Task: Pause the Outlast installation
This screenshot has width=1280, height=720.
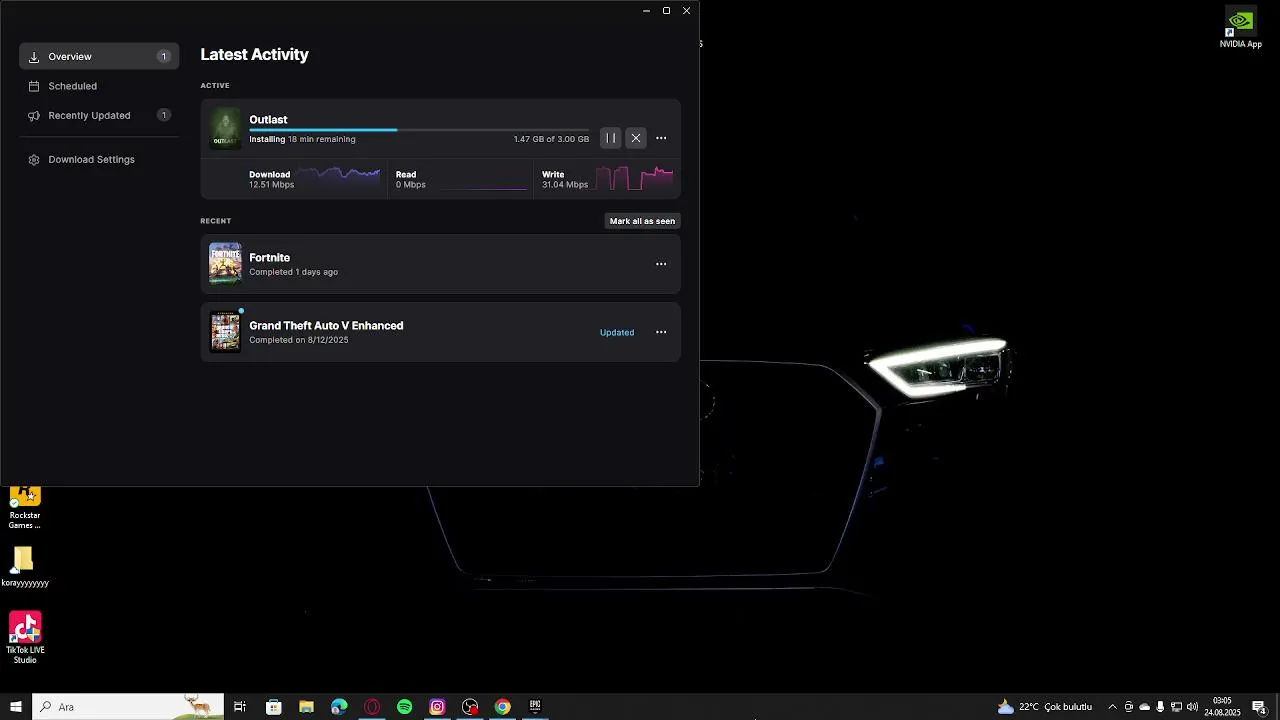Action: [610, 138]
